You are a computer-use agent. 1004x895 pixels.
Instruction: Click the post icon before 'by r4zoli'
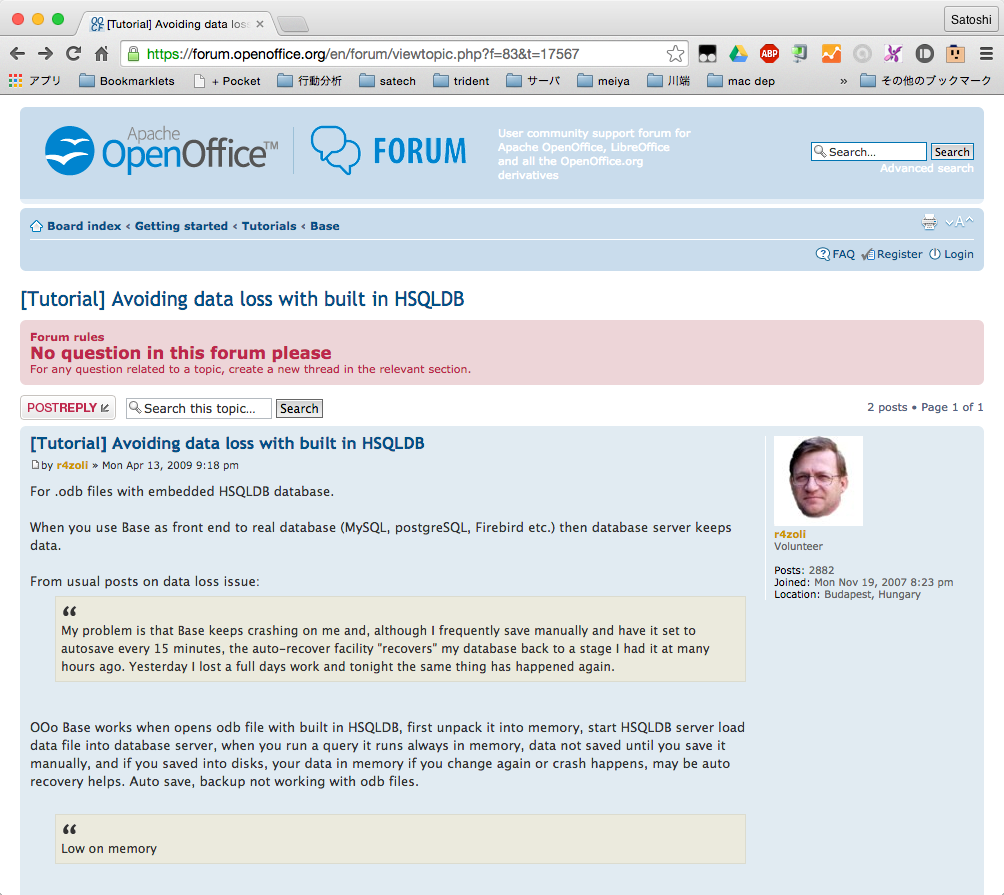35,465
